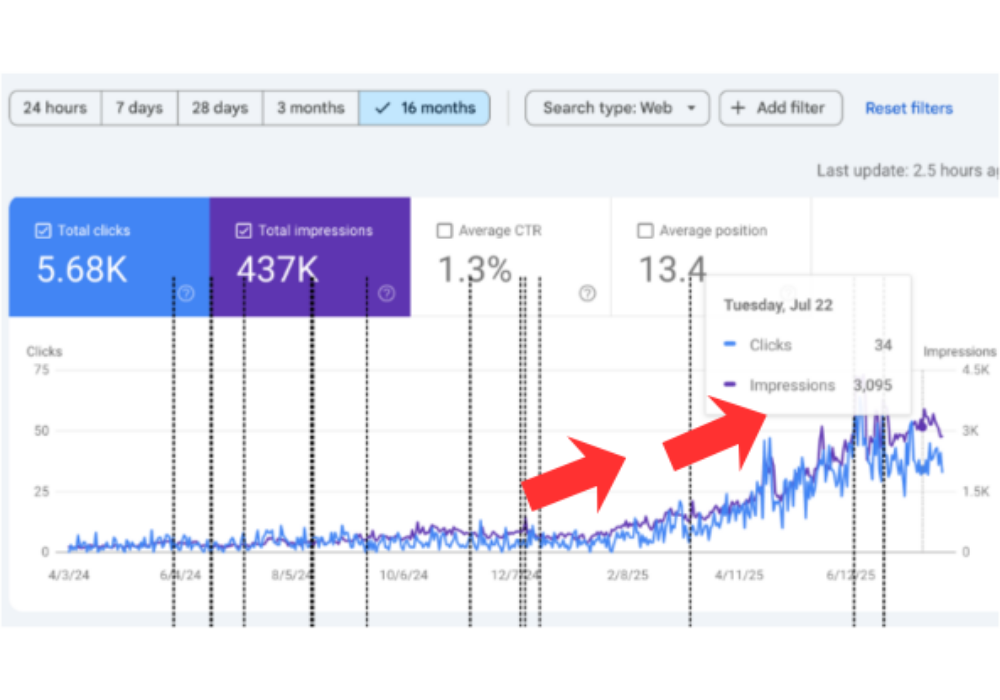Open help icon on Total impressions card

(x=387, y=293)
